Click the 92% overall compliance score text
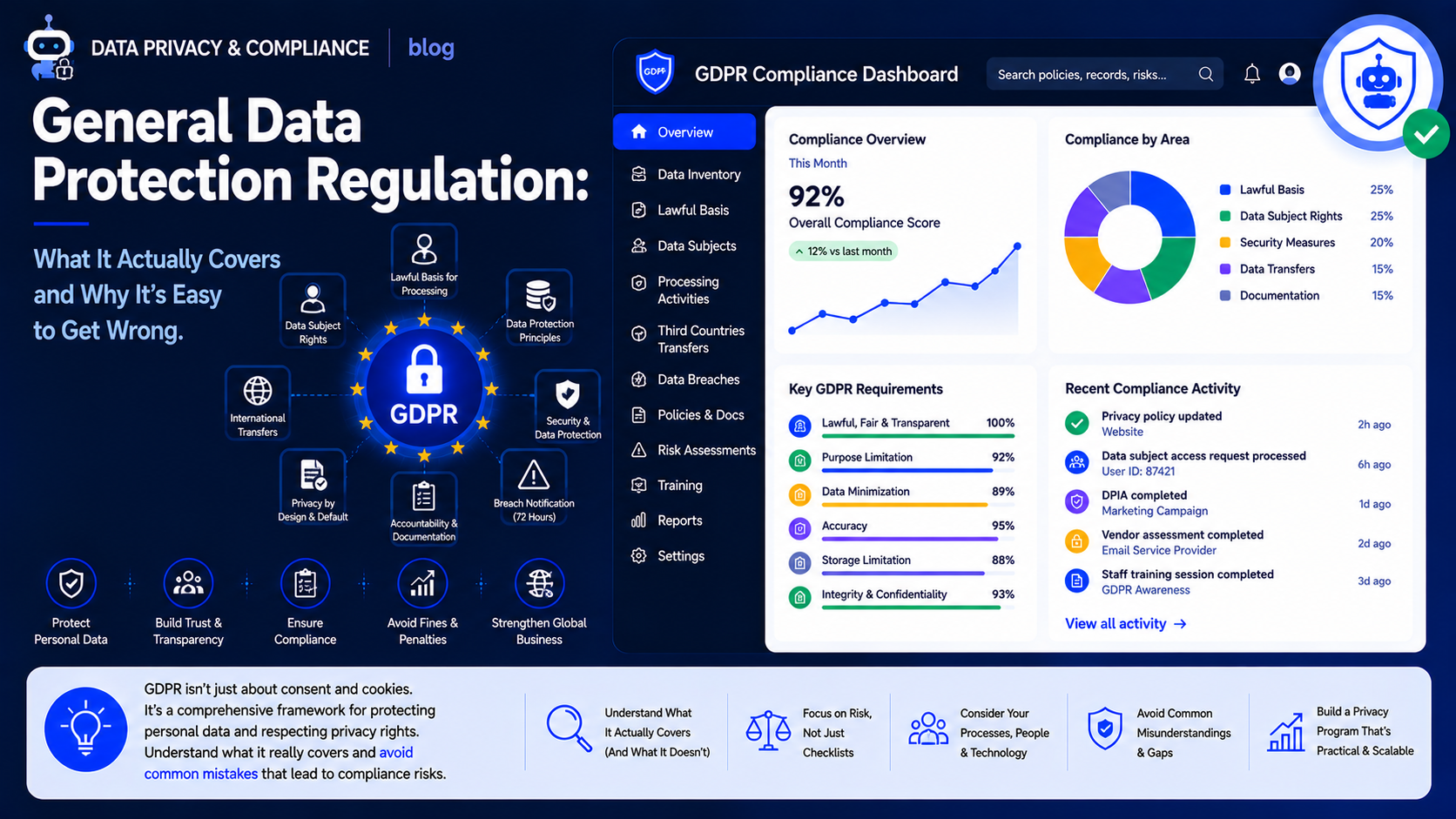Viewport: 1456px width, 819px height. tap(816, 196)
